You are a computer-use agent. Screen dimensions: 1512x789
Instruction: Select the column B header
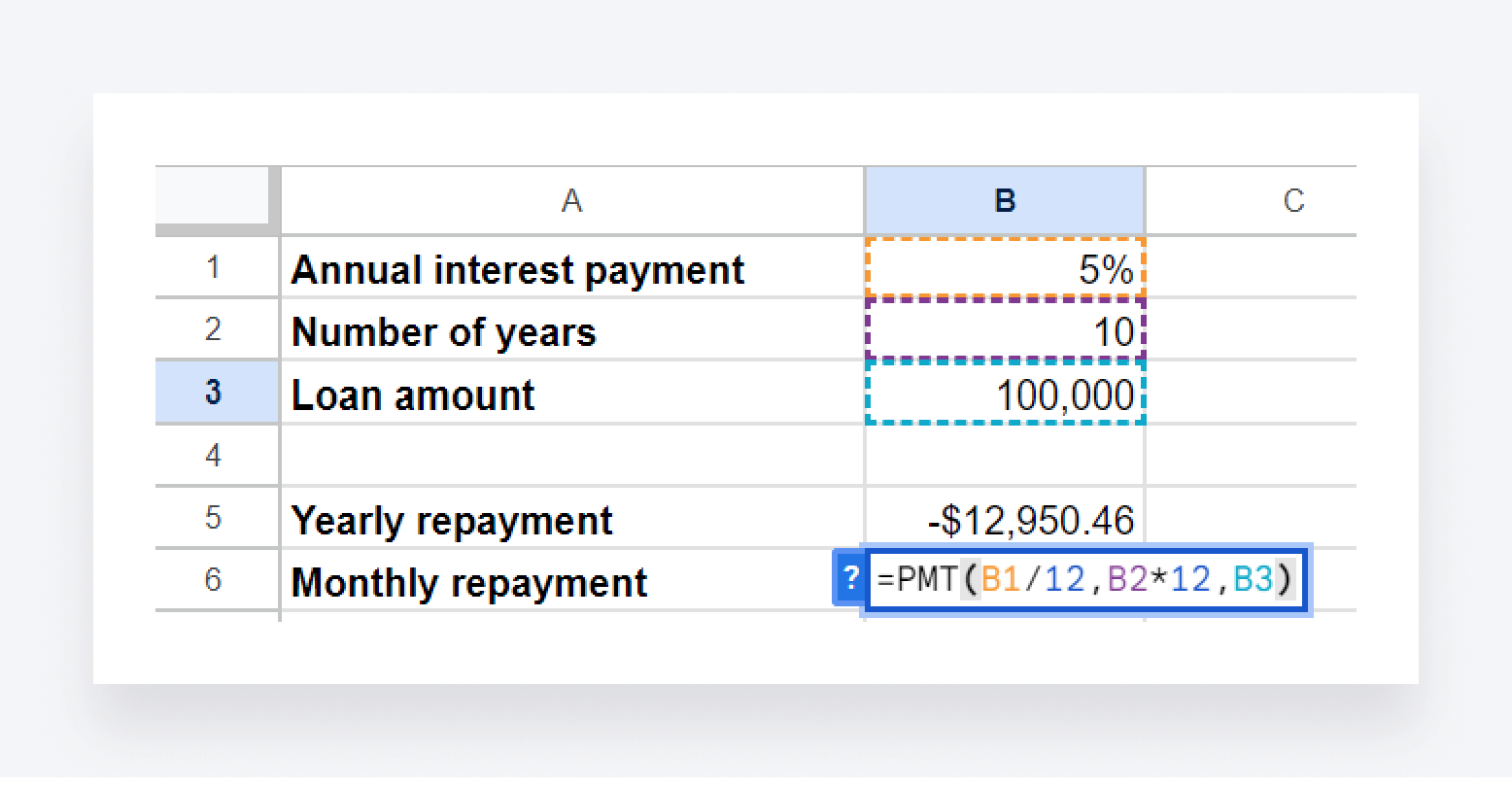click(x=1005, y=200)
